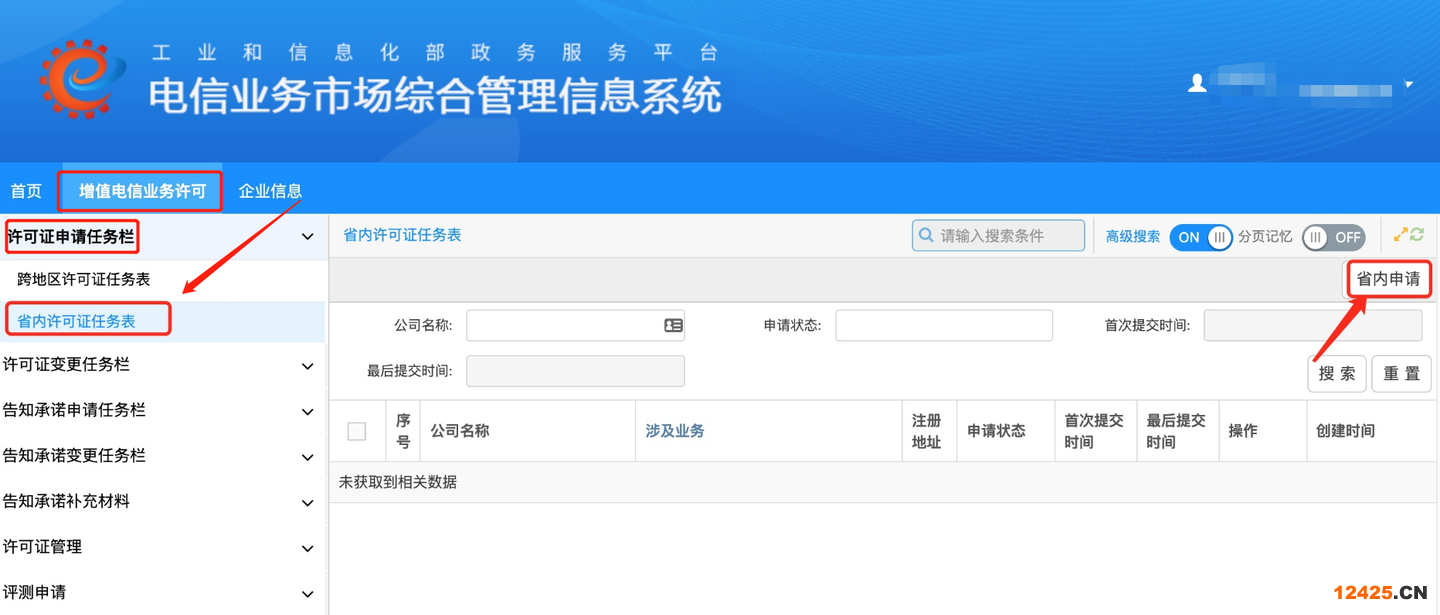Expand the 许可证变更任务栏 section
Image resolution: width=1440 pixels, height=615 pixels.
pyautogui.click(x=307, y=366)
